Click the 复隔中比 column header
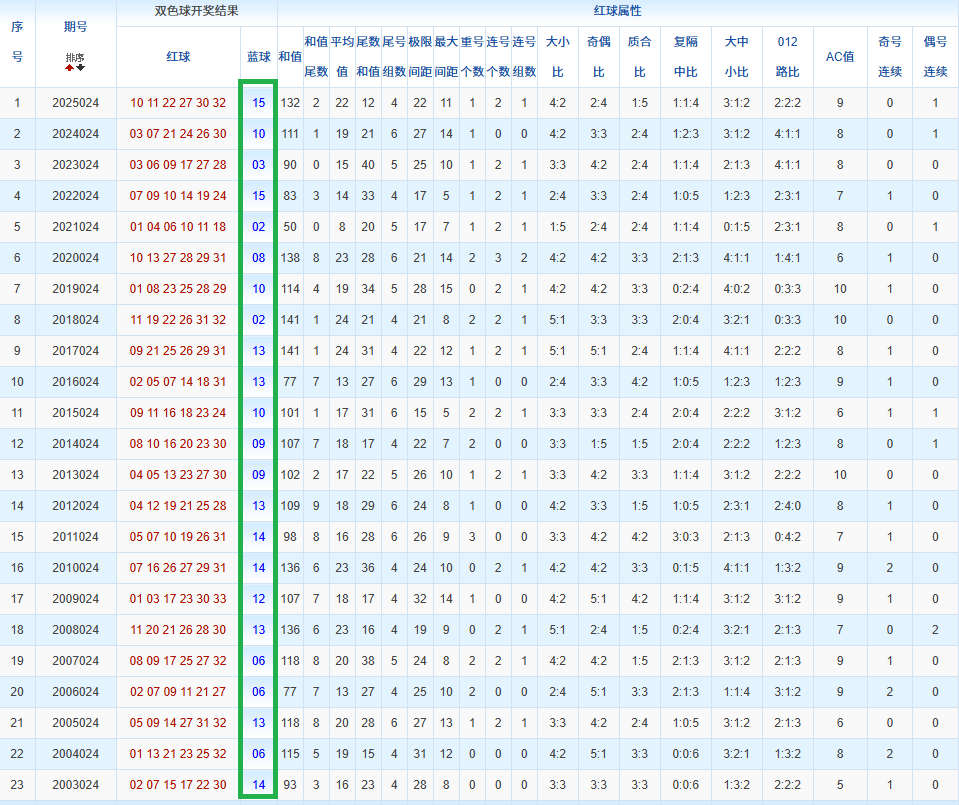959x805 pixels. (x=686, y=57)
